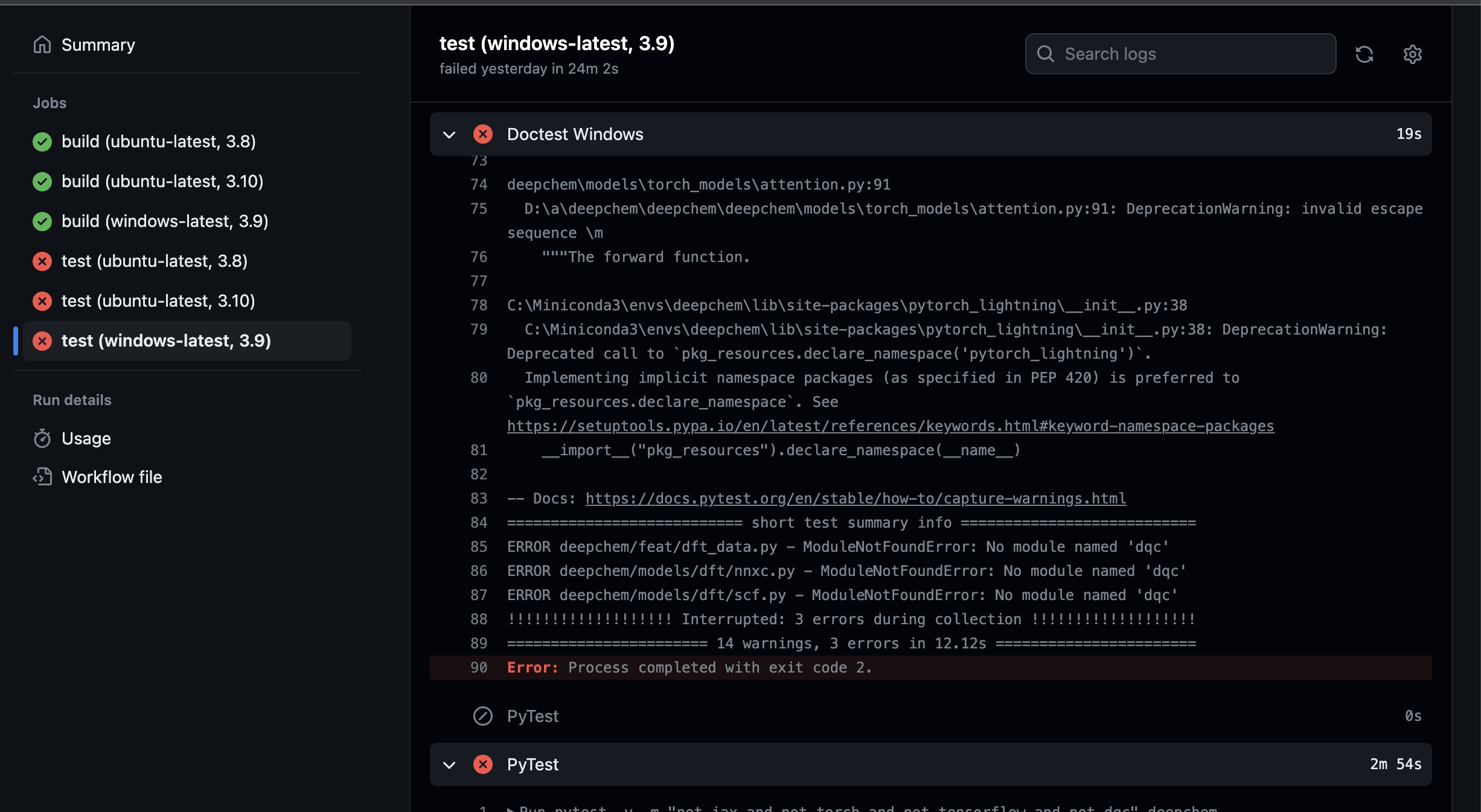
Task: Open the pytest capture-warnings documentation link
Action: click(x=854, y=498)
